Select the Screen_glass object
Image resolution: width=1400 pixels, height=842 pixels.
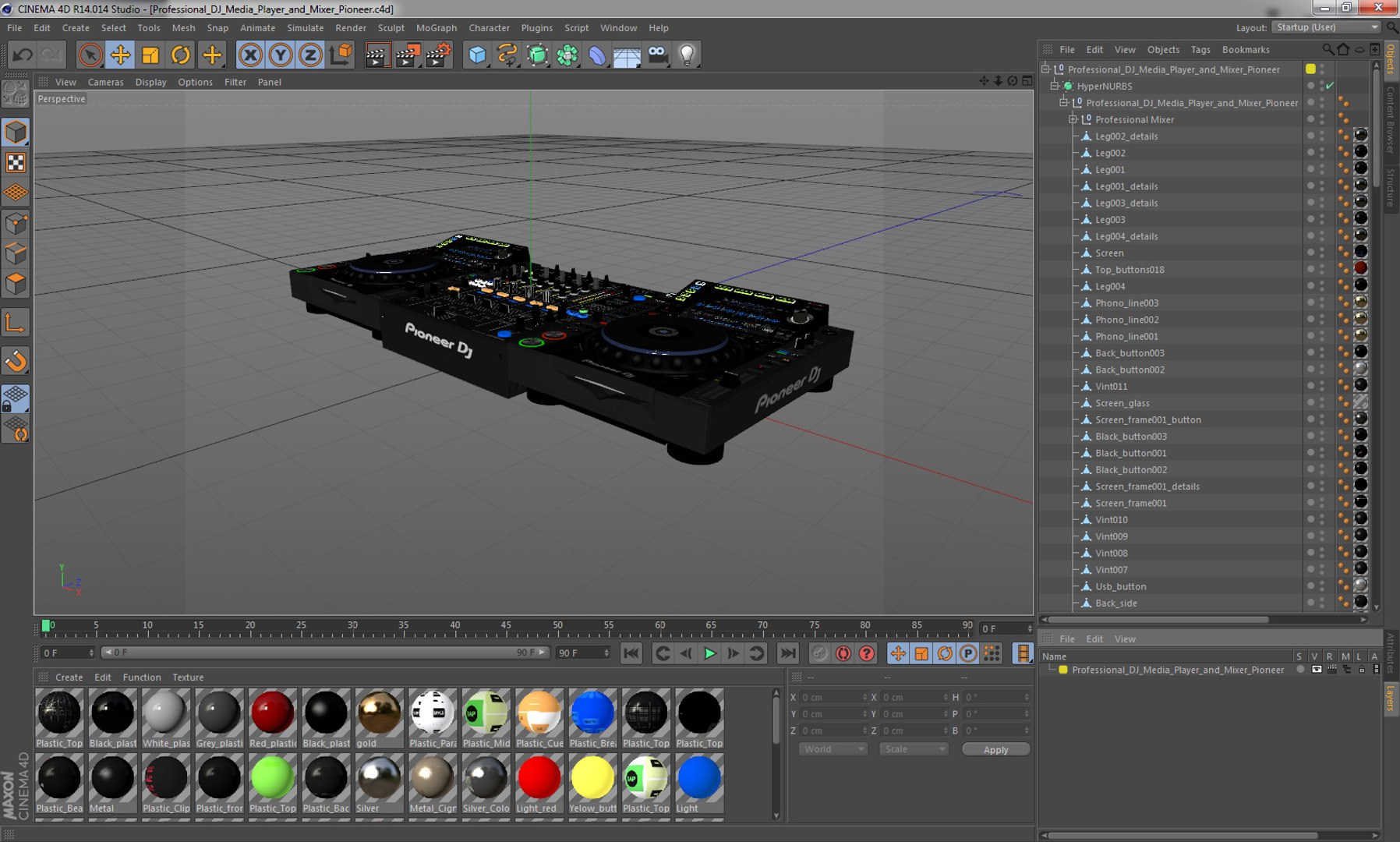point(1122,403)
